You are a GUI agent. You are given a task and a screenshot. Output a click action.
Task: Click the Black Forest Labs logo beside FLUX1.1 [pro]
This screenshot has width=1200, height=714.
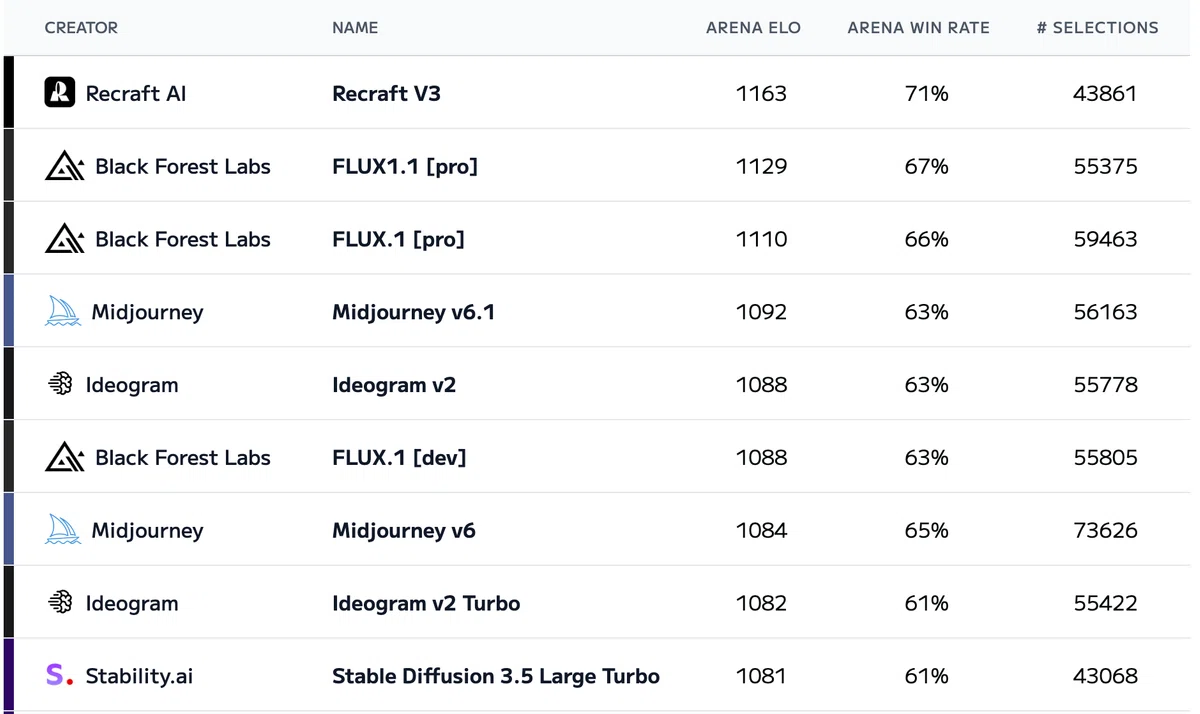(x=65, y=166)
